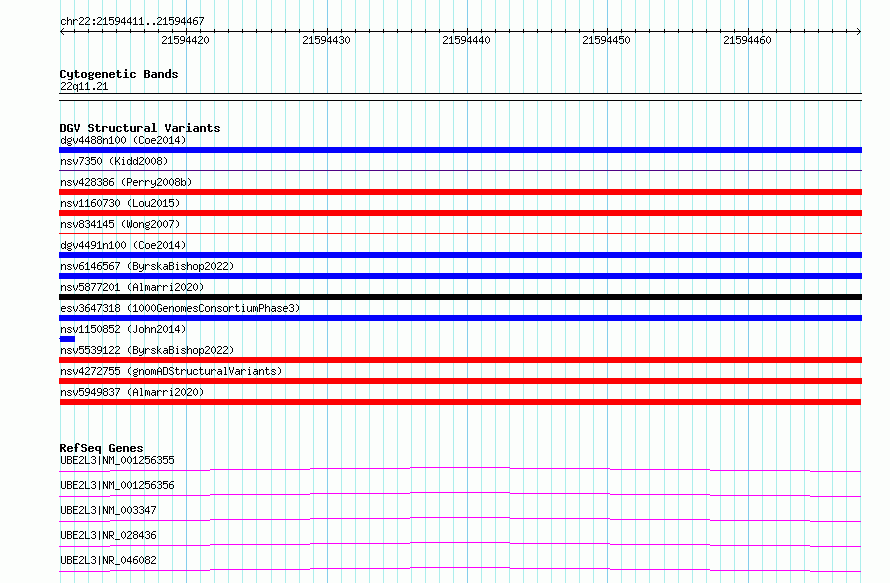The height and width of the screenshot is (583, 890).
Task: Open variant nsv4272755 (gnomADStructuralVariants) label
Action: pyautogui.click(x=171, y=371)
